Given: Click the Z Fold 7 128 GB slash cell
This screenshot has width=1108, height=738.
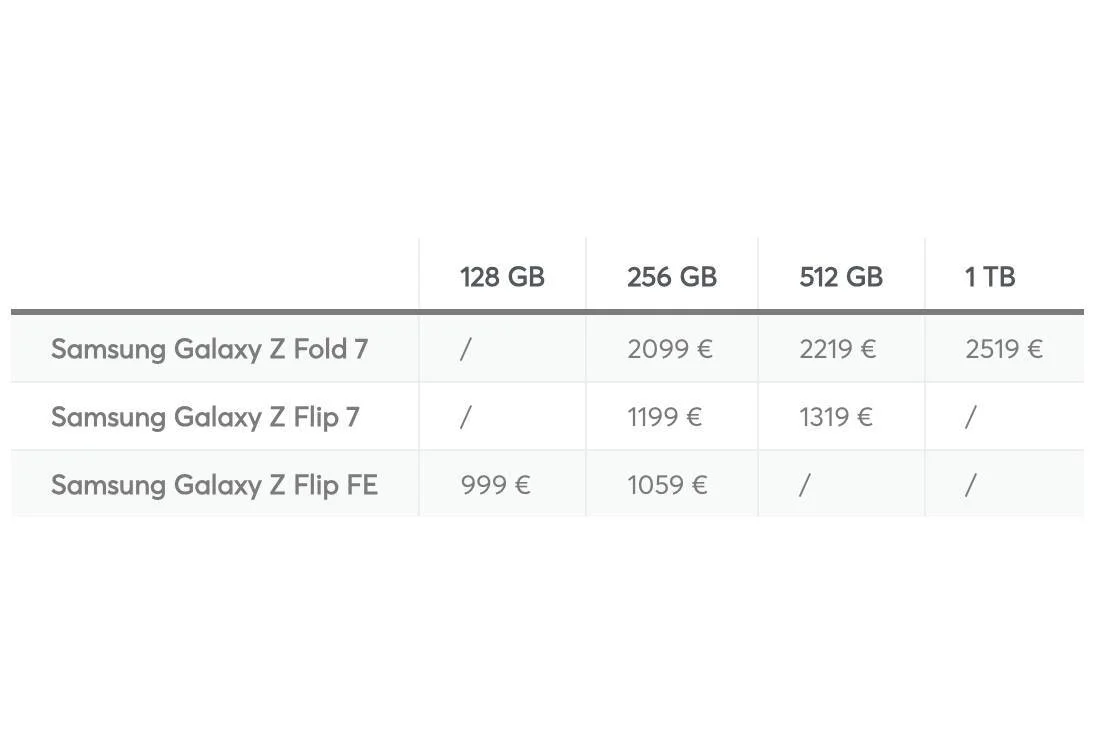Looking at the screenshot, I should pos(465,349).
